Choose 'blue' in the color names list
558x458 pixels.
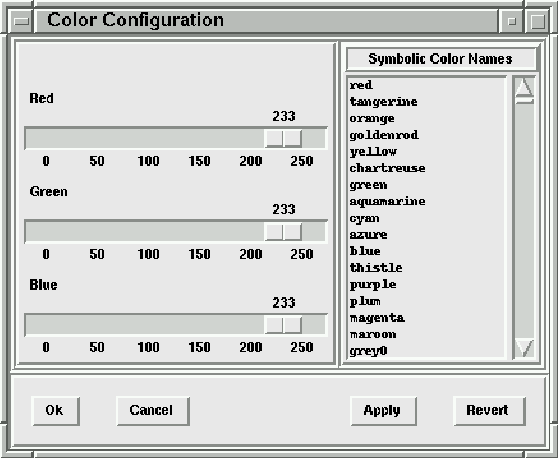(x=426, y=252)
